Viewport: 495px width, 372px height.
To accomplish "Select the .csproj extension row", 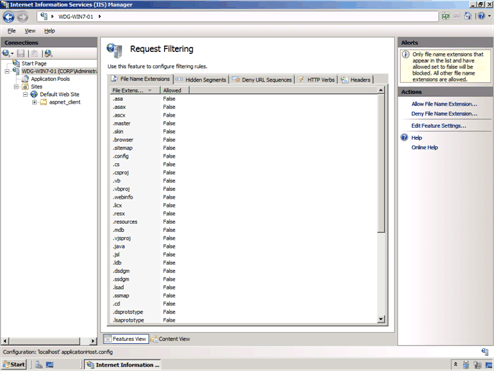I will [244, 173].
